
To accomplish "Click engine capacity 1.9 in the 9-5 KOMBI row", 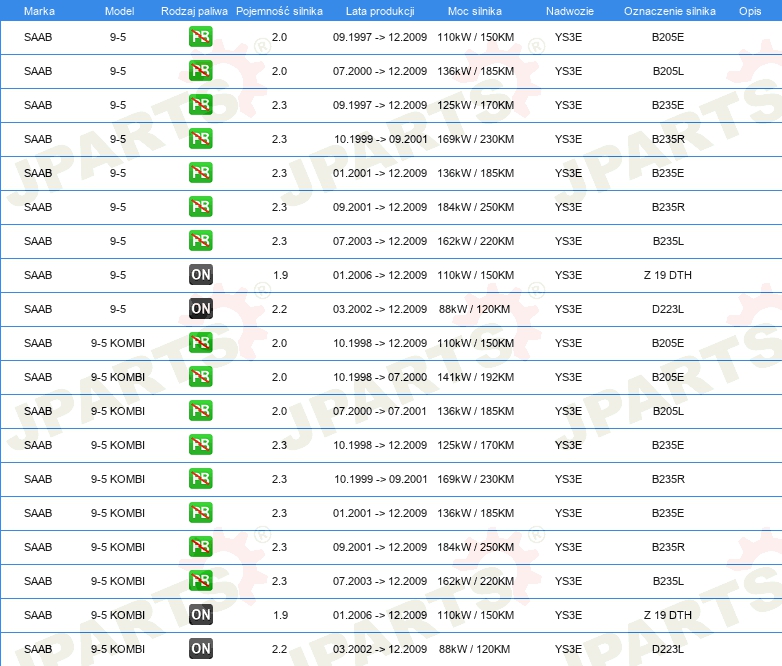I will (x=280, y=615).
